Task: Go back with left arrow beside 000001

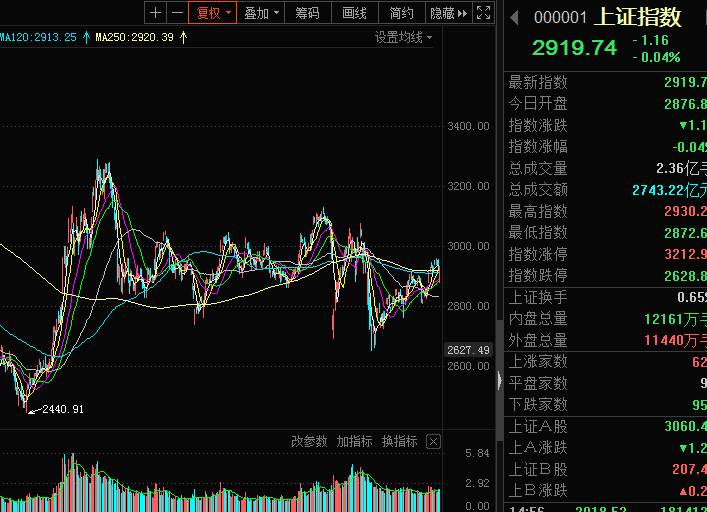Action: tap(514, 18)
